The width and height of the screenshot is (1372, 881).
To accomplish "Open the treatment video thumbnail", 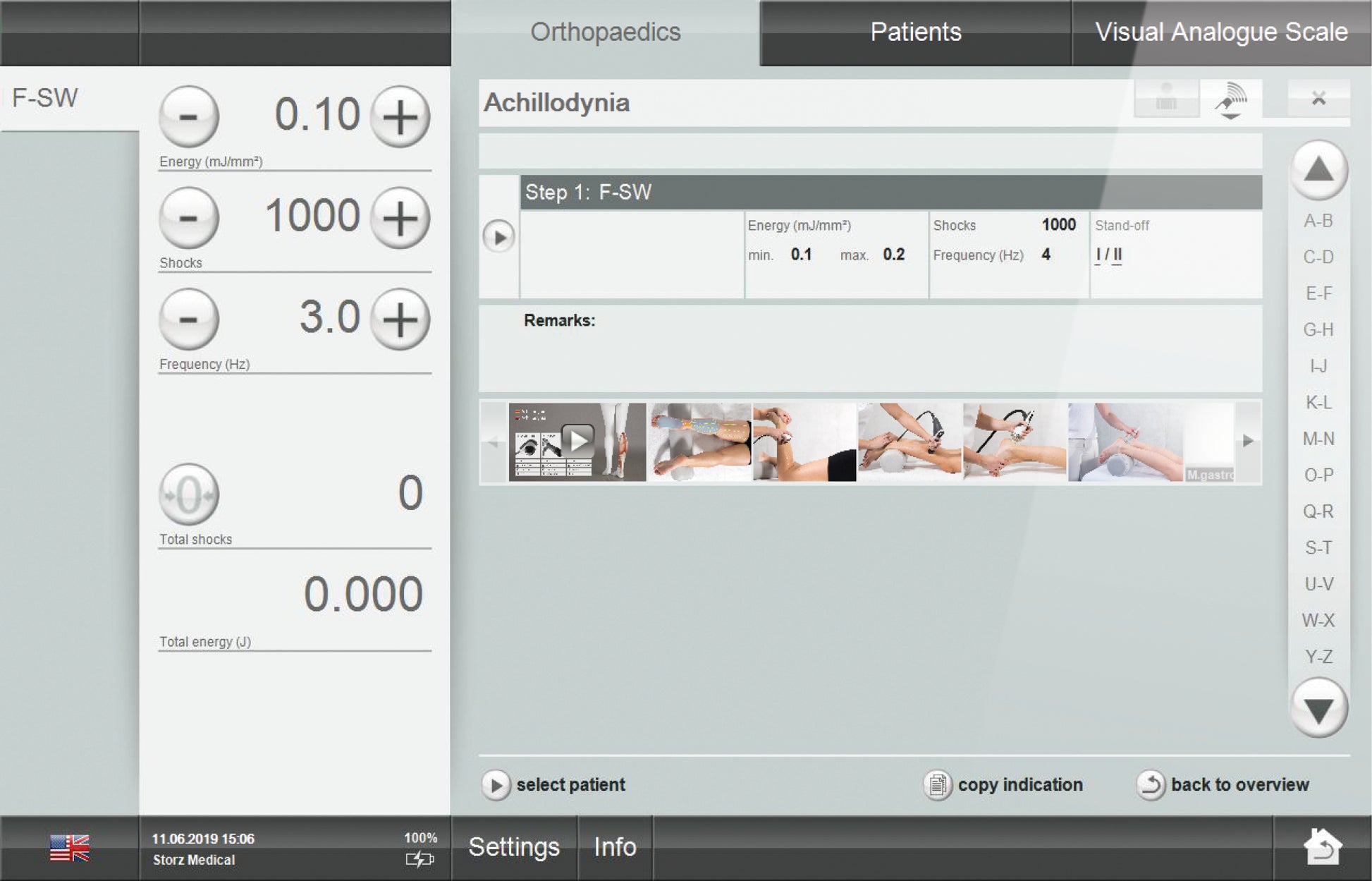I will coord(577,442).
